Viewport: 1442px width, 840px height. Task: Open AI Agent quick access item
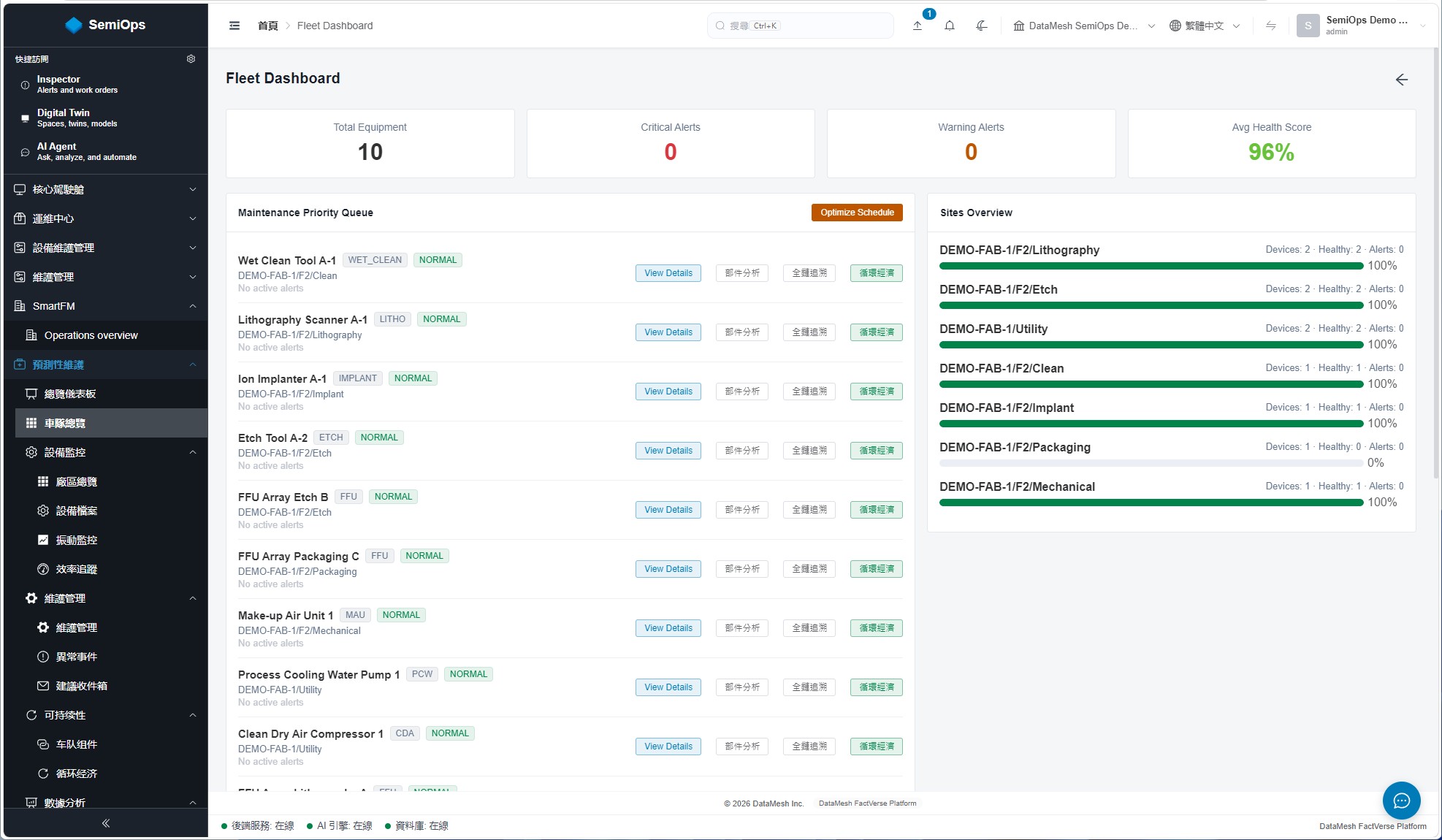pyautogui.click(x=106, y=151)
